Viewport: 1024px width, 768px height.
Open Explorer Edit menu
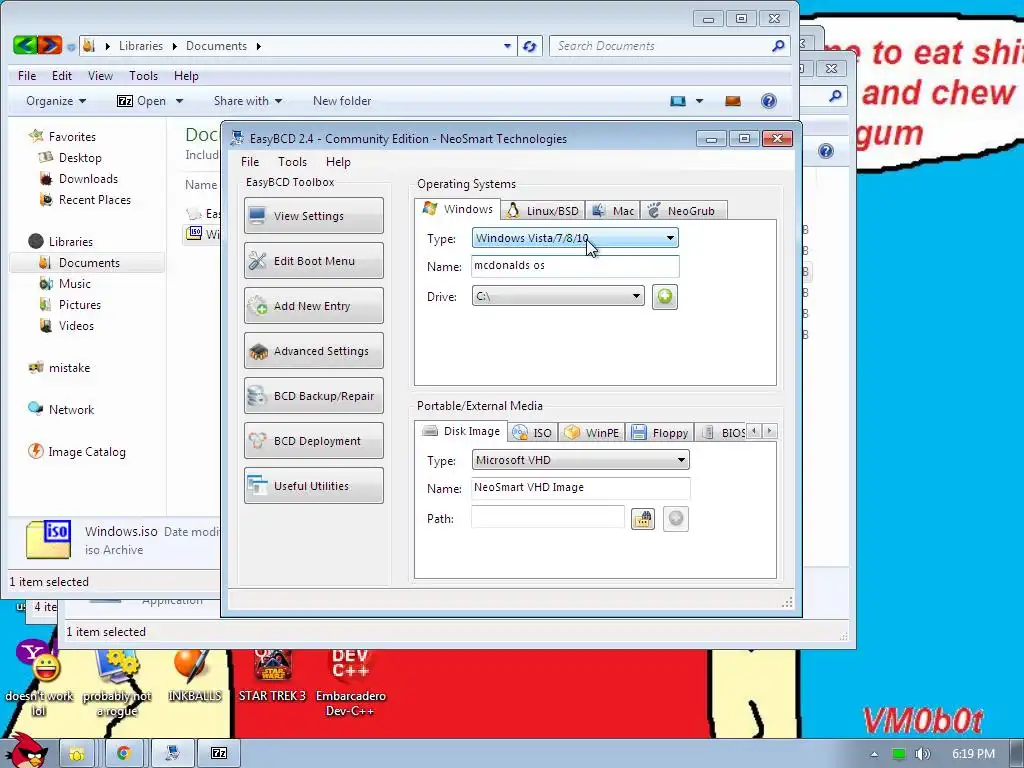click(61, 76)
